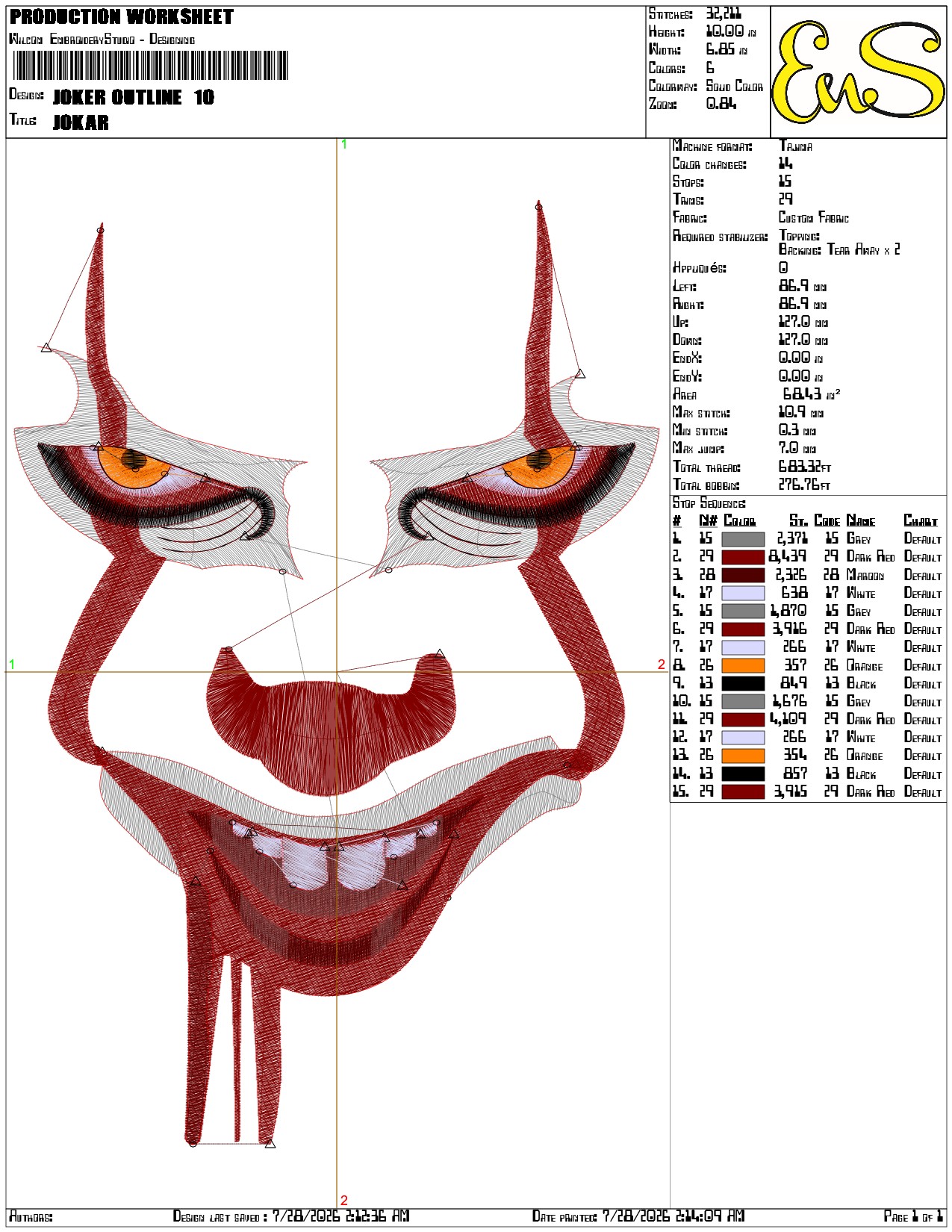The width and height of the screenshot is (952, 1232).
Task: Click the stitch count '4,109' in stop 11
Action: pos(788,720)
